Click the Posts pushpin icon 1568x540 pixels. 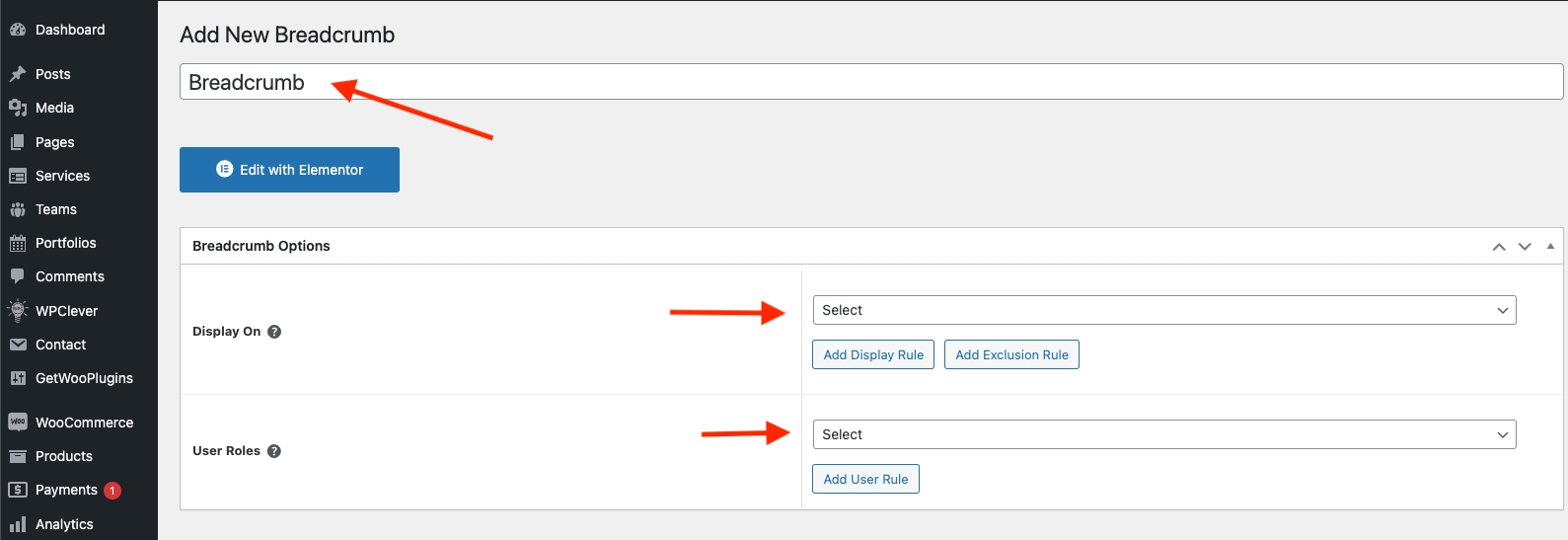click(18, 74)
